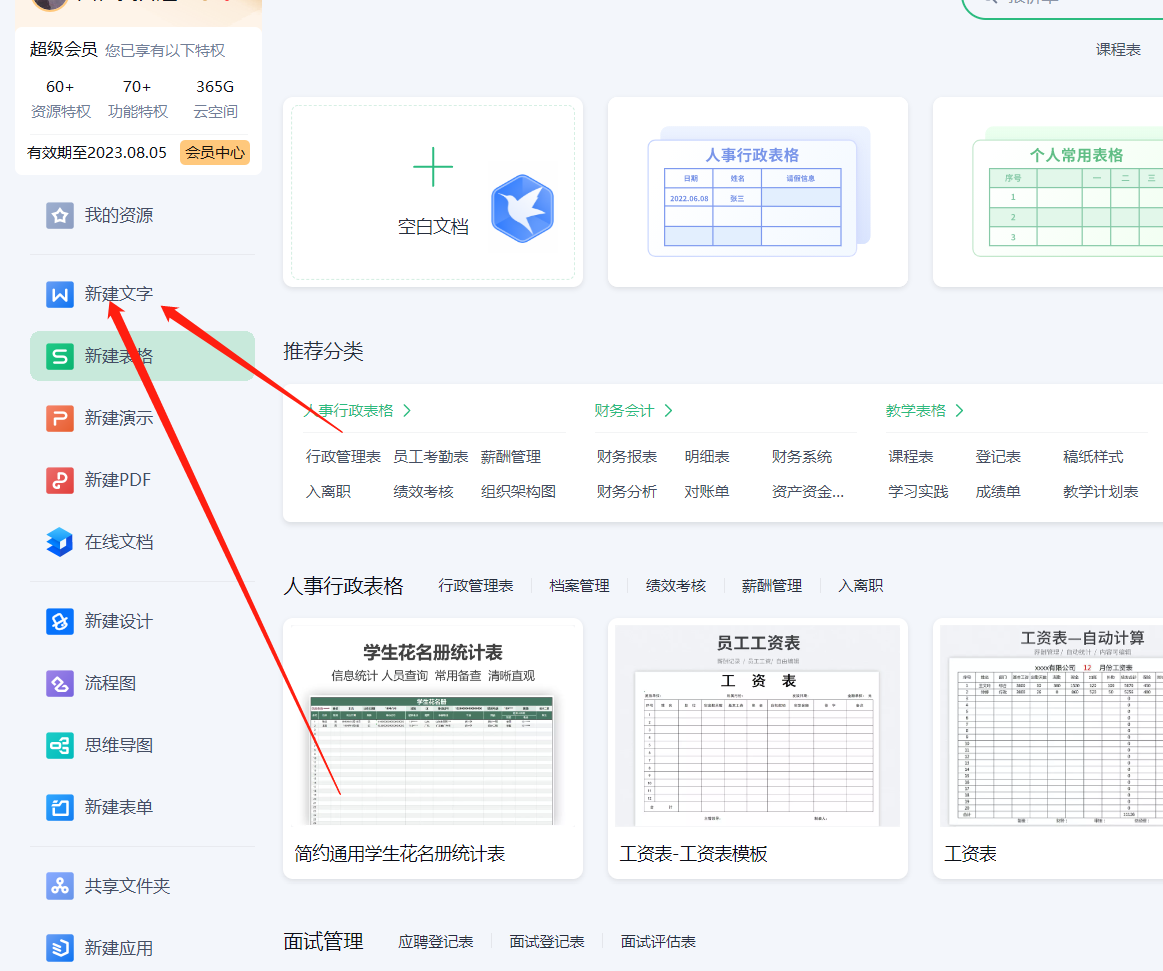The width and height of the screenshot is (1163, 971).
Task: Select 行政管理表 tab in 人事行政表格 row
Action: pyautogui.click(x=476, y=586)
